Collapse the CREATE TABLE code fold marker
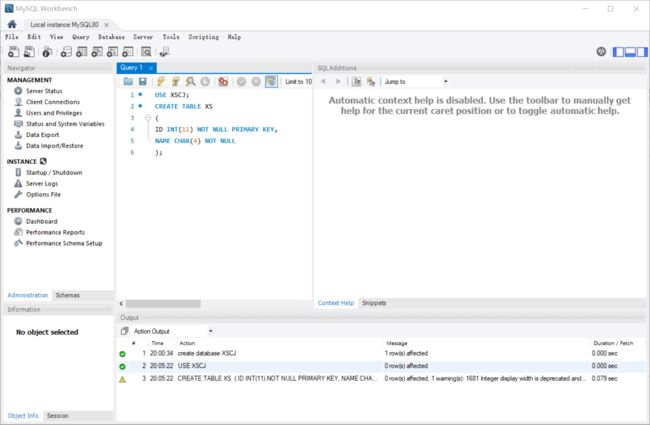Image resolution: width=650 pixels, height=425 pixels. coord(148,118)
